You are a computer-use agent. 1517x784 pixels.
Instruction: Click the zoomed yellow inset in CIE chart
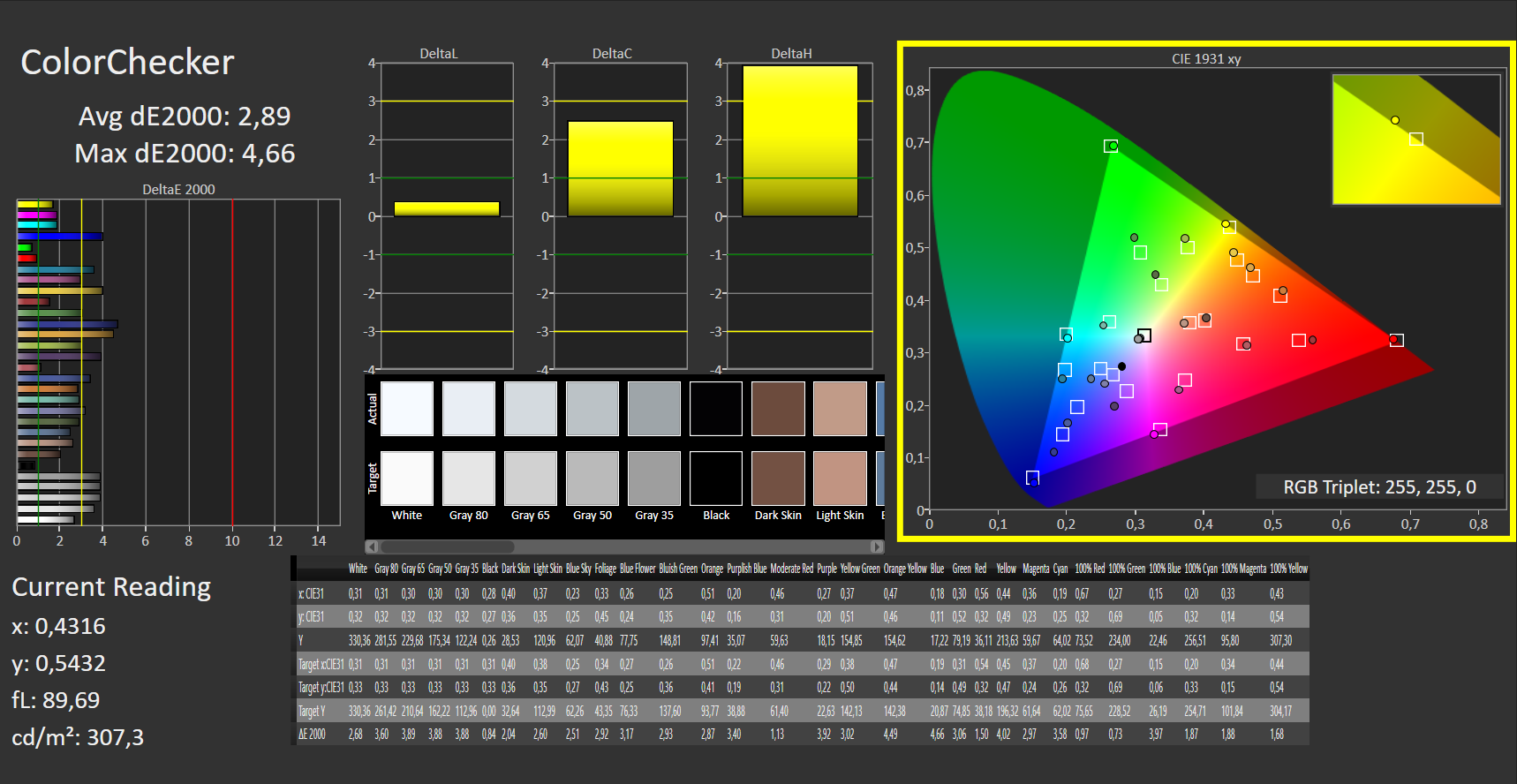(x=1416, y=139)
